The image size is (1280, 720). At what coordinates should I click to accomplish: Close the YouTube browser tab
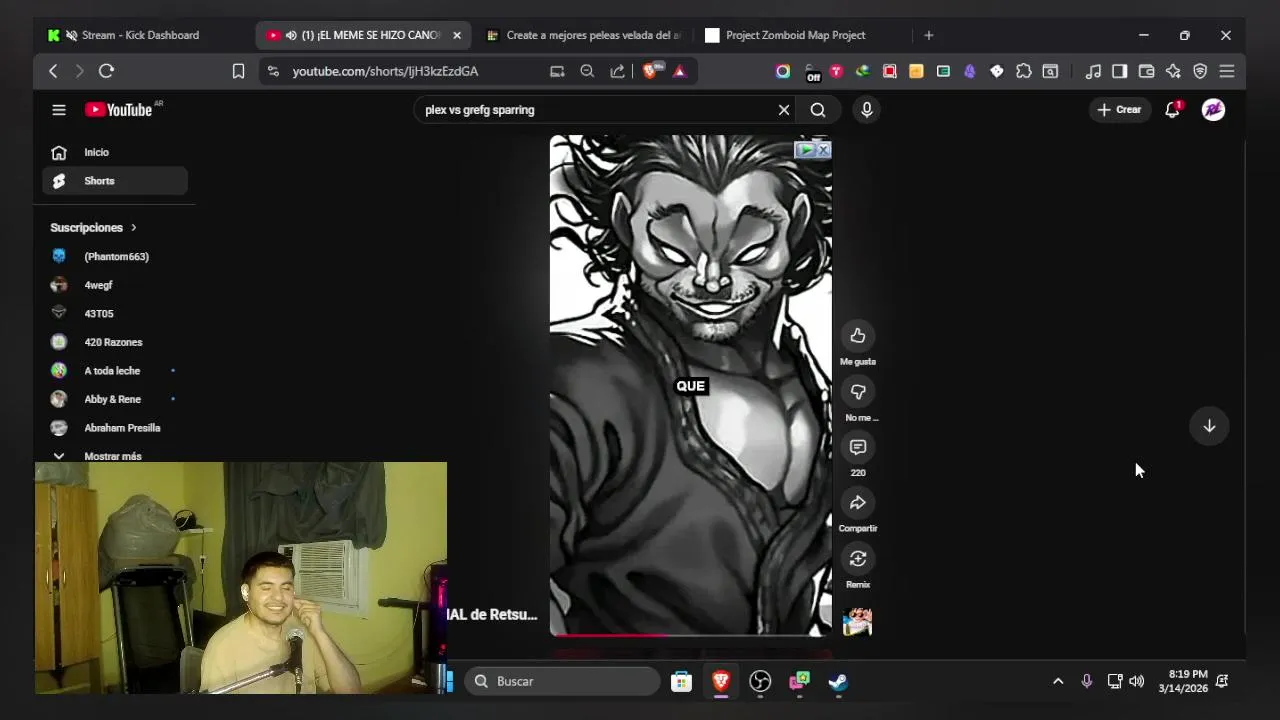[457, 35]
